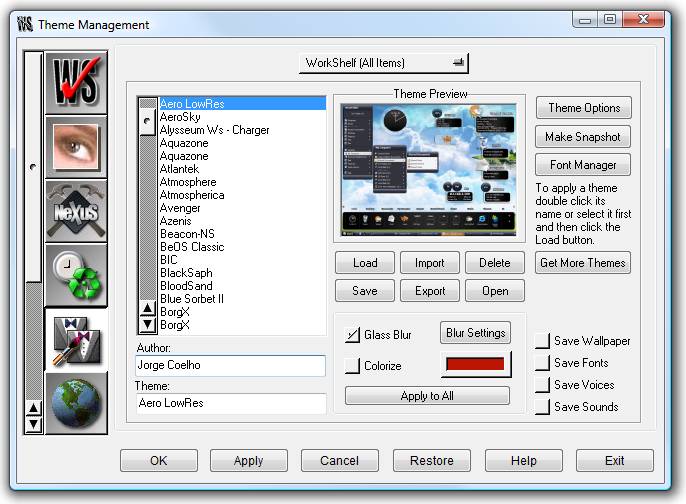Open Blur Settings
Image resolution: width=686 pixels, height=504 pixels.
pyautogui.click(x=476, y=333)
